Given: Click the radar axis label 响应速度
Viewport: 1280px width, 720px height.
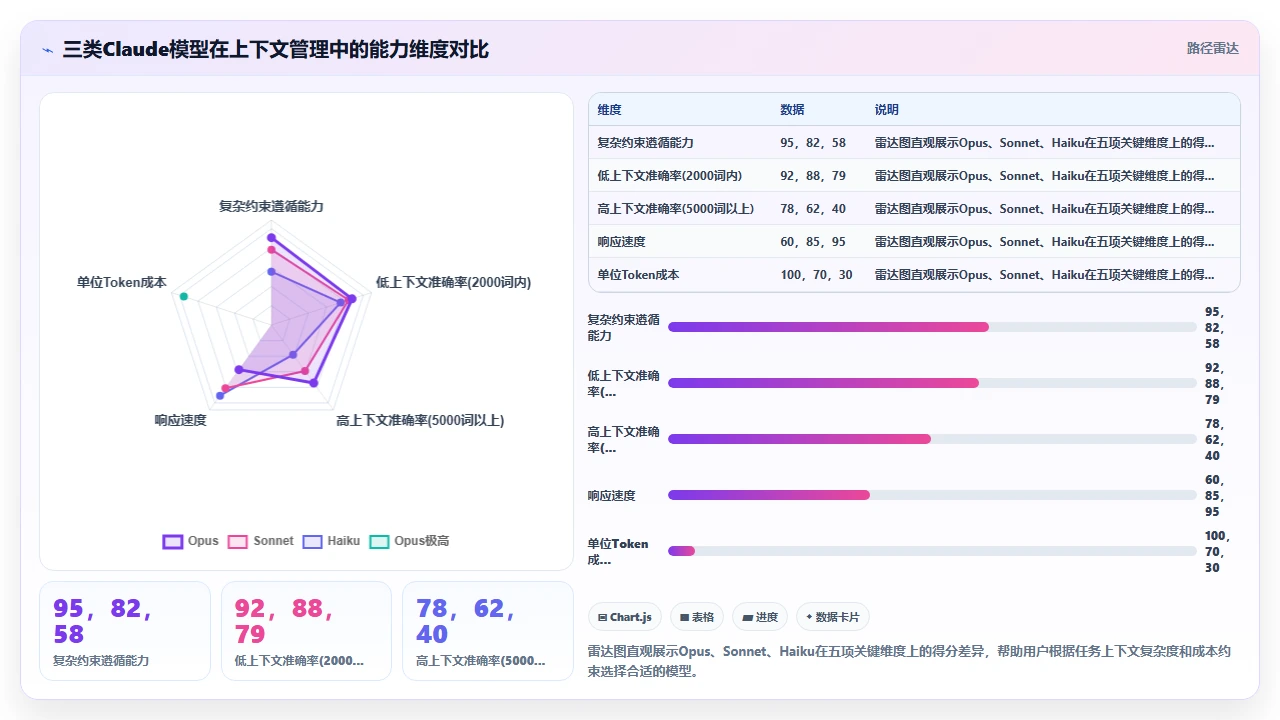Looking at the screenshot, I should pos(180,420).
